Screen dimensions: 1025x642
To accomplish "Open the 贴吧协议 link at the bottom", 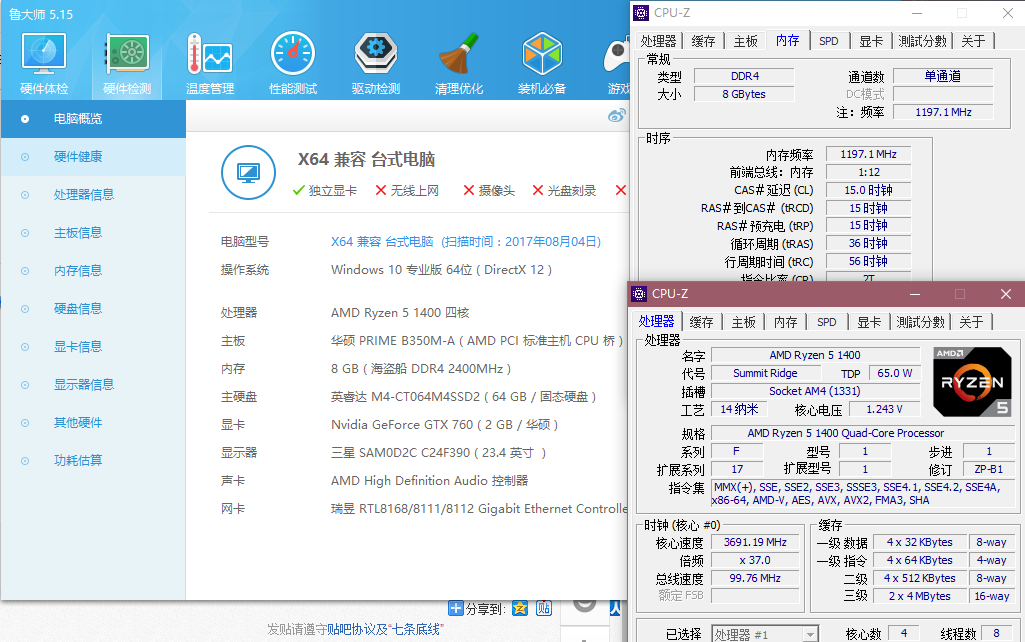I will pyautogui.click(x=353, y=629).
